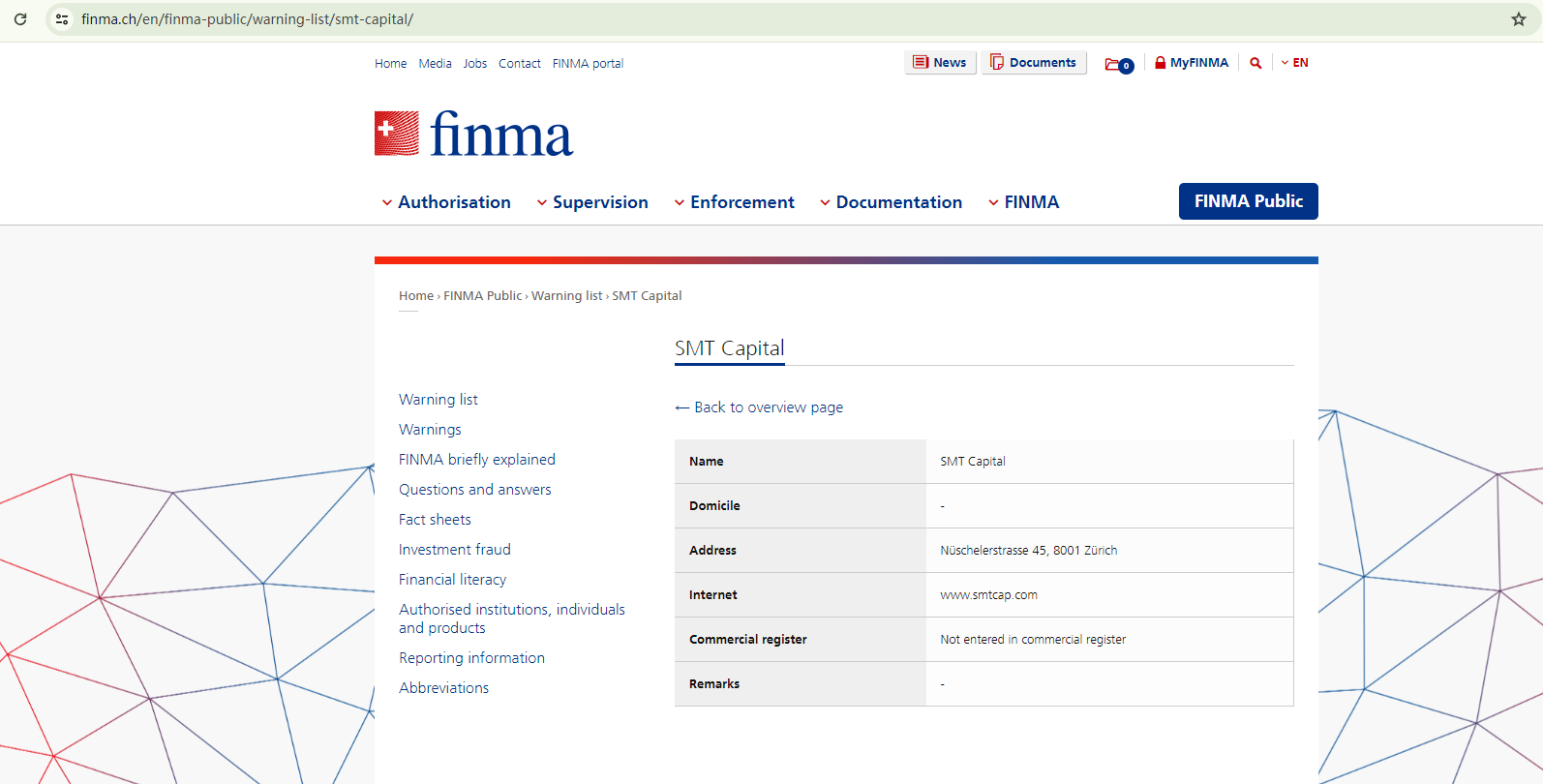Open the FINMA portal link
This screenshot has height=784, width=1543.
588,64
